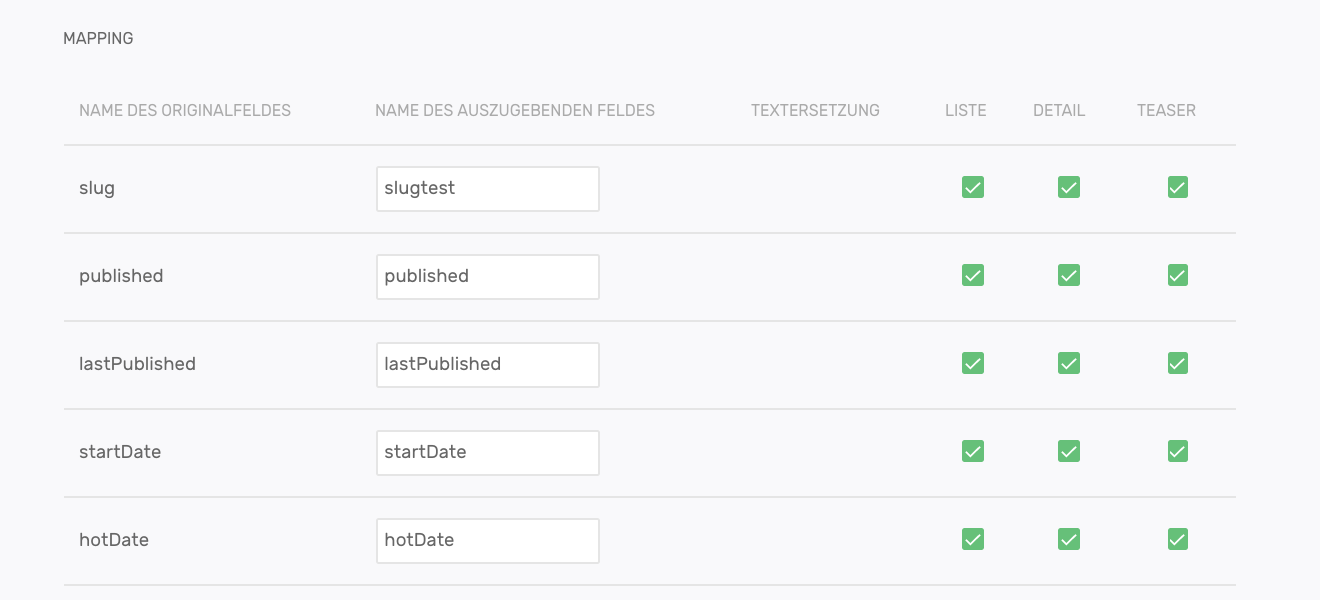Click the slugtest output name field
This screenshot has width=1320, height=600.
tap(487, 189)
